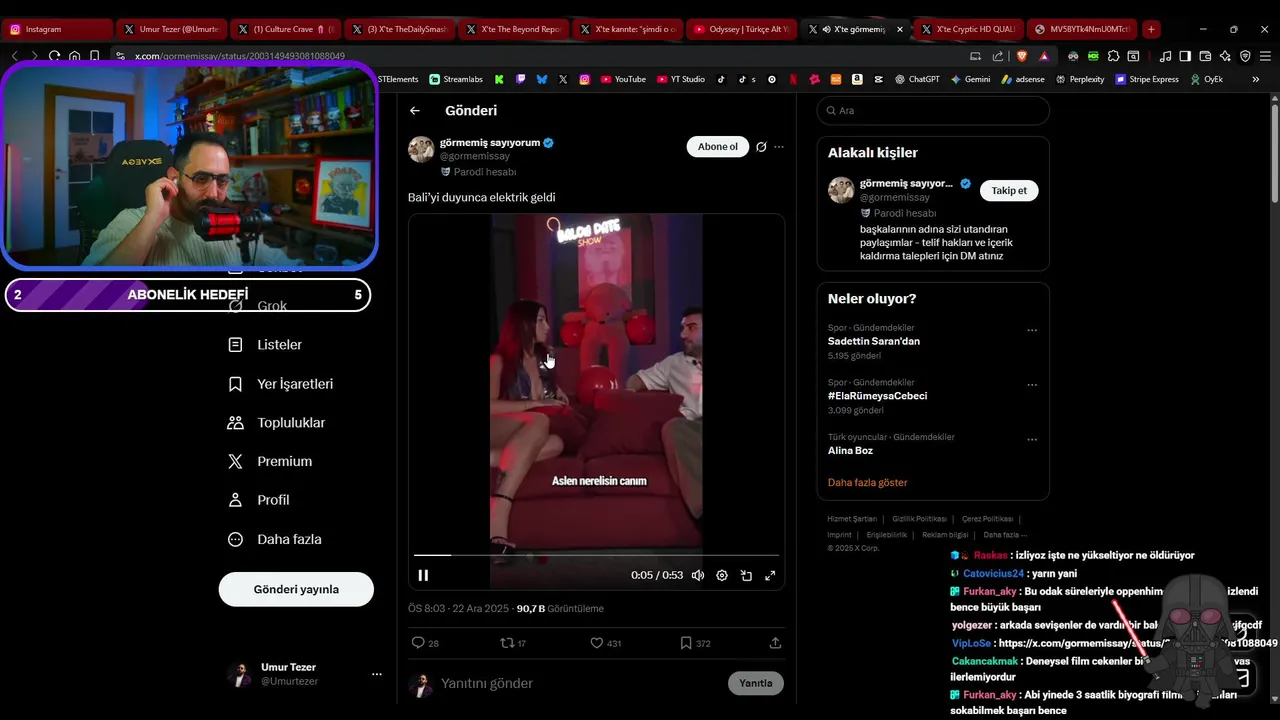Like the post with 431 likes

pyautogui.click(x=605, y=643)
